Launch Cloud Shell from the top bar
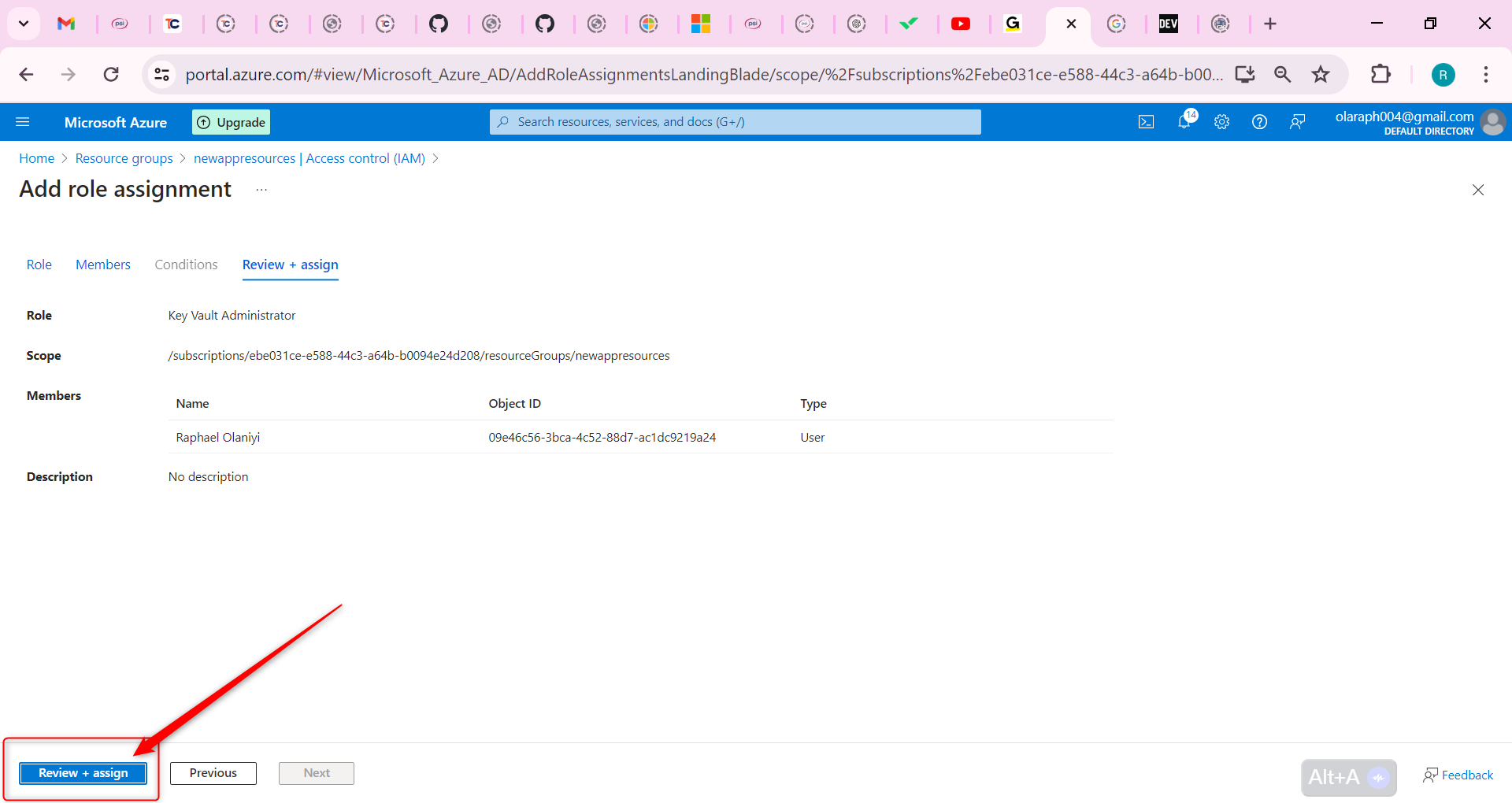The height and width of the screenshot is (803, 1512). point(1146,122)
